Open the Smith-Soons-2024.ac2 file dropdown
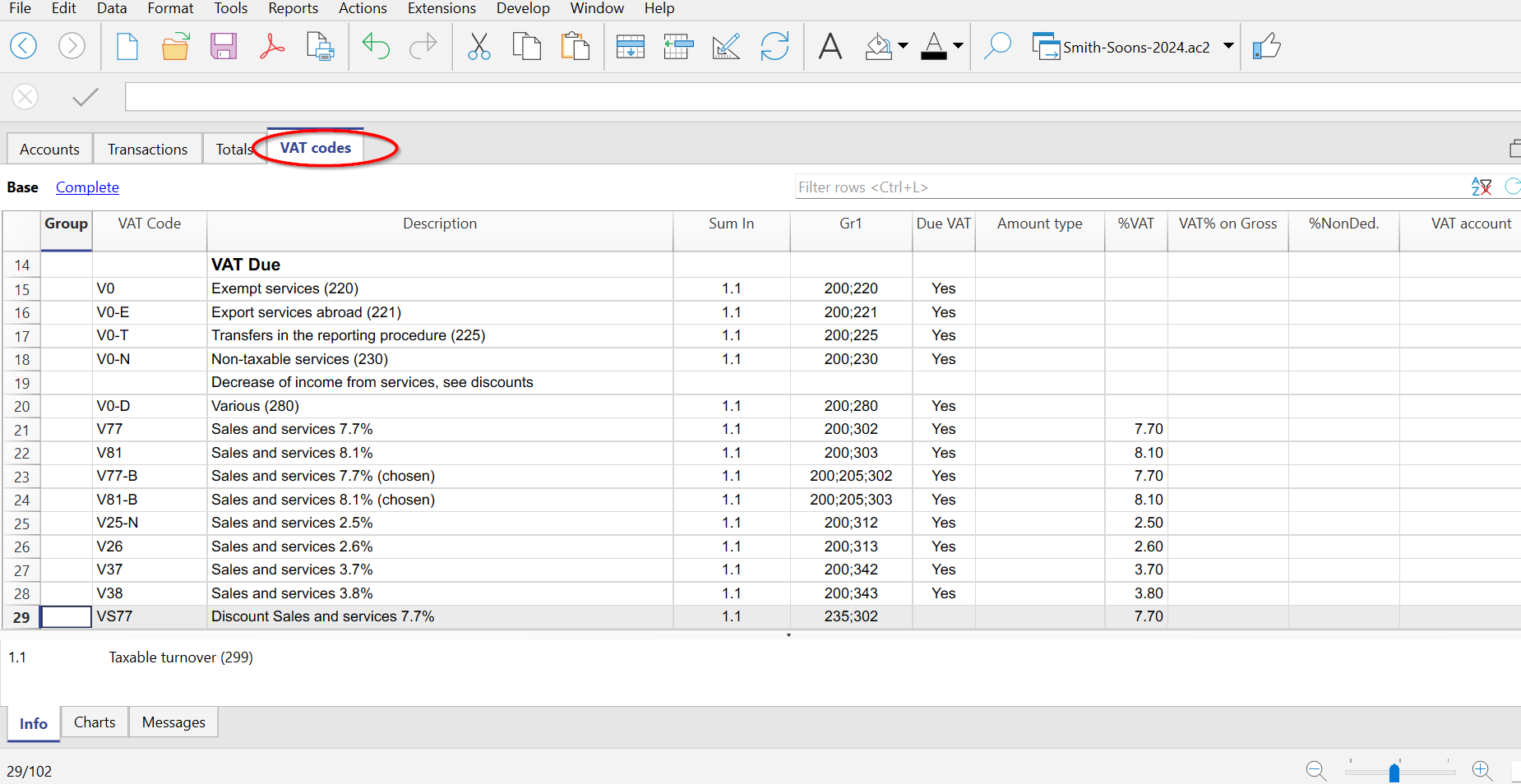Viewport: 1521px width, 784px height. 1228,46
